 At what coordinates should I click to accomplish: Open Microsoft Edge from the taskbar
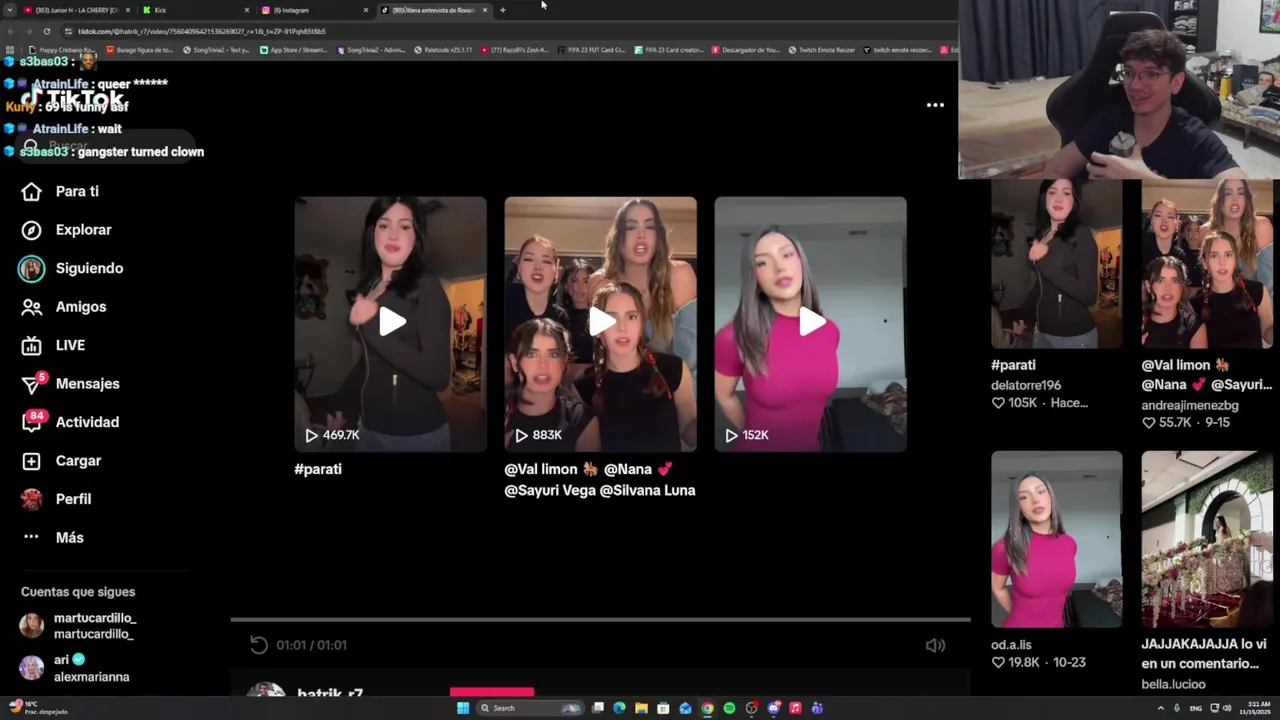pyautogui.click(x=619, y=708)
